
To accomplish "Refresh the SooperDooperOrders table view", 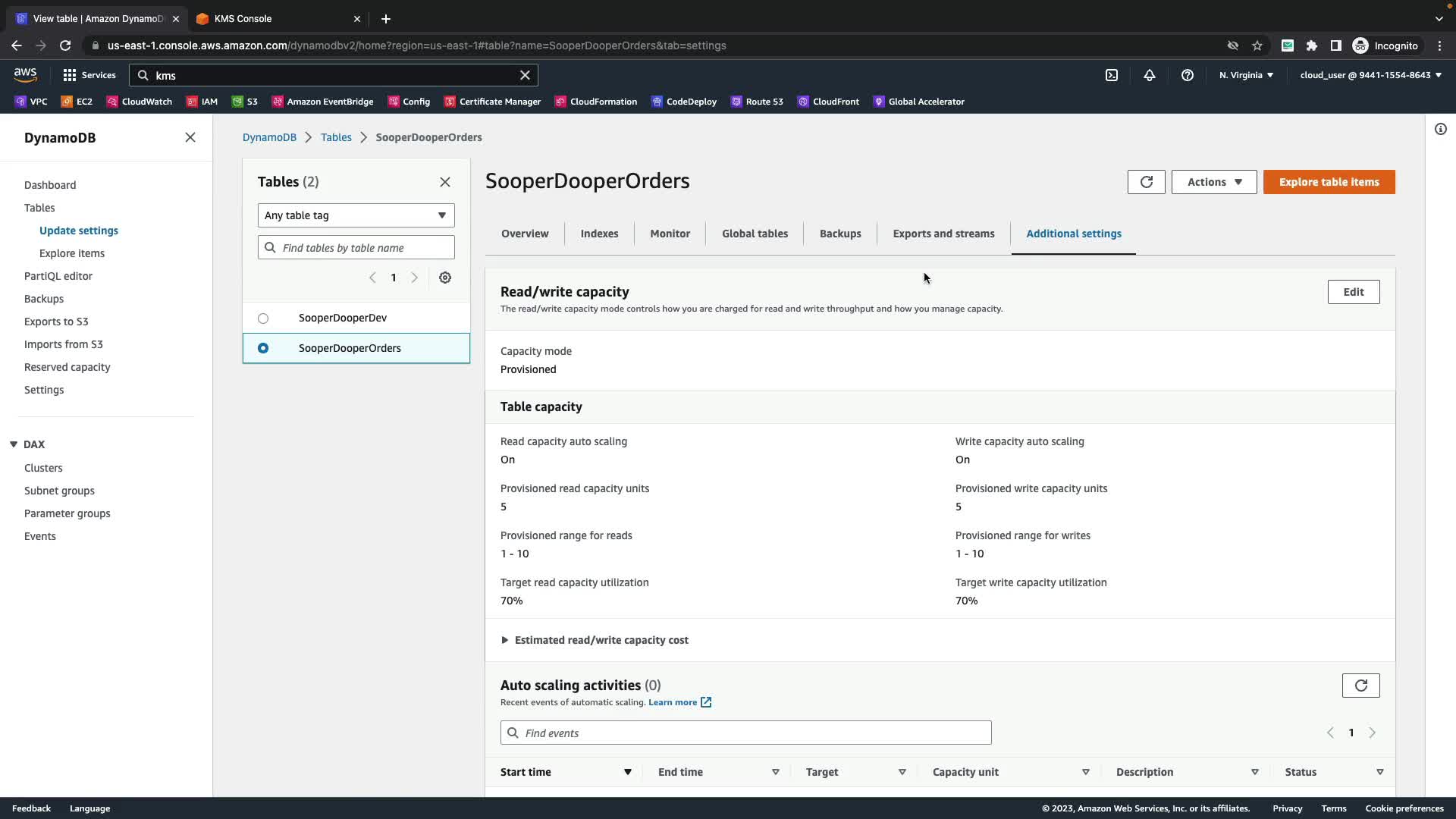I will pyautogui.click(x=1146, y=182).
